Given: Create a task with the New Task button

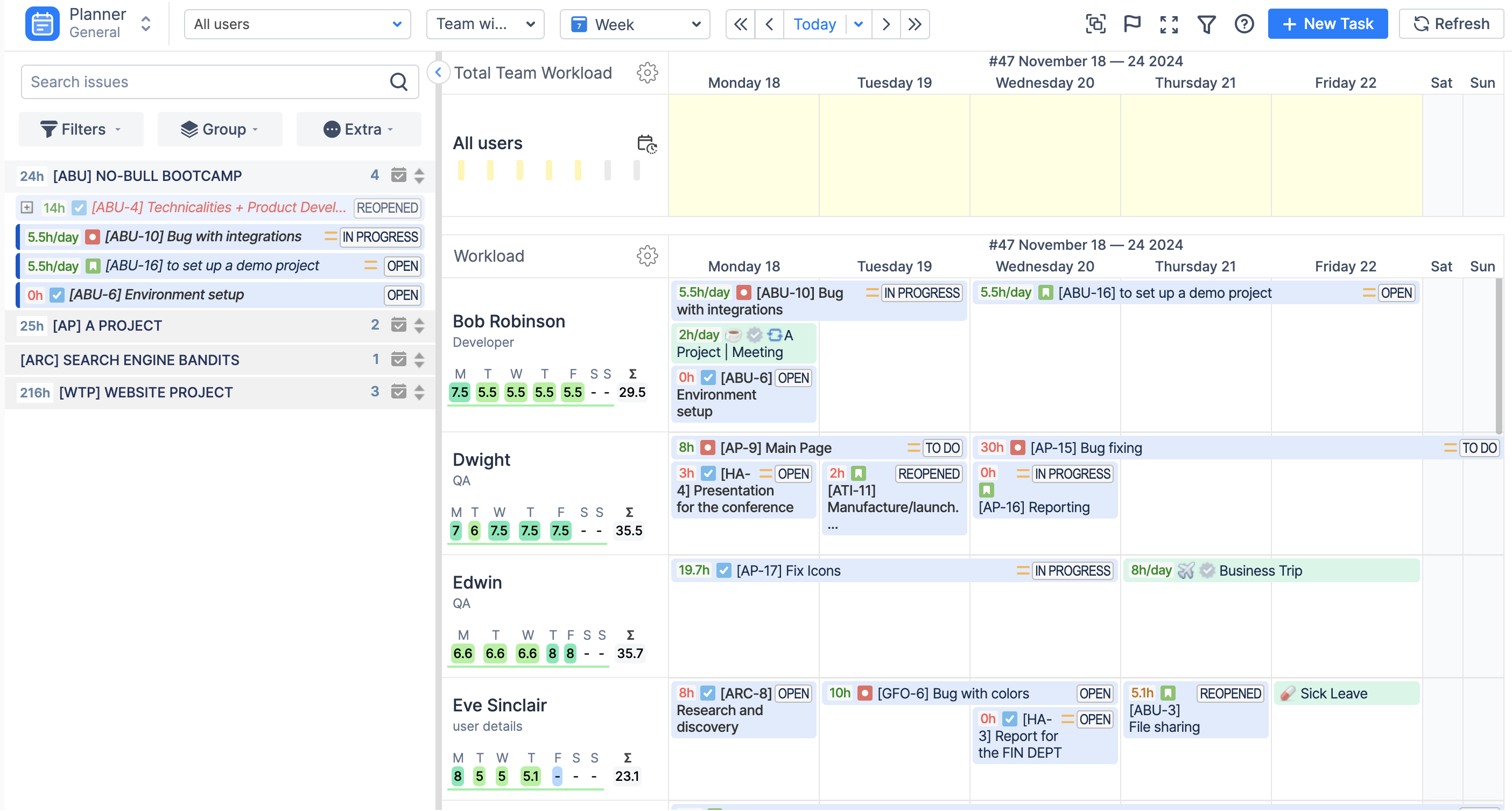Looking at the screenshot, I should pos(1327,24).
